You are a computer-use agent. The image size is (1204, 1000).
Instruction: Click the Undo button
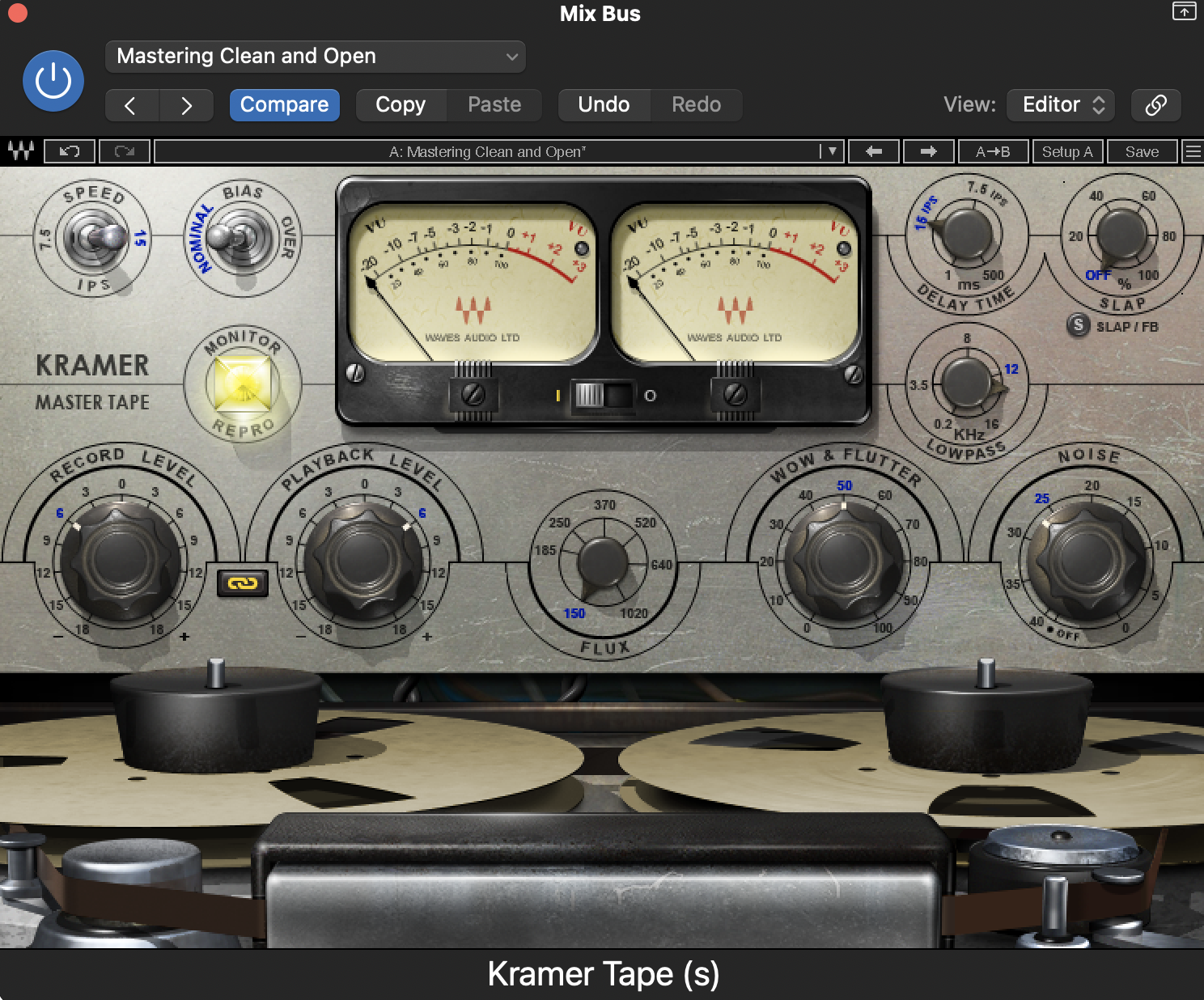604,105
